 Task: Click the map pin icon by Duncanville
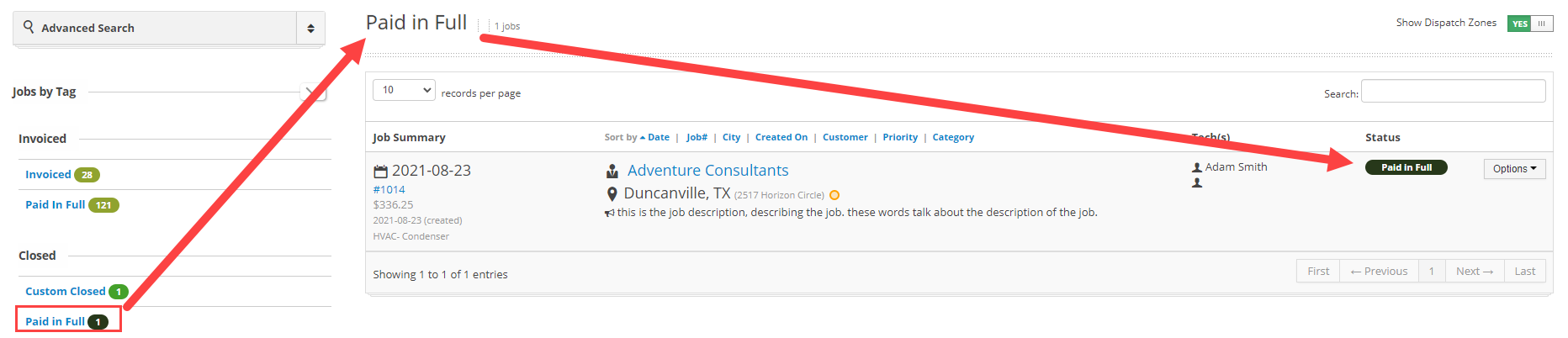pos(612,194)
